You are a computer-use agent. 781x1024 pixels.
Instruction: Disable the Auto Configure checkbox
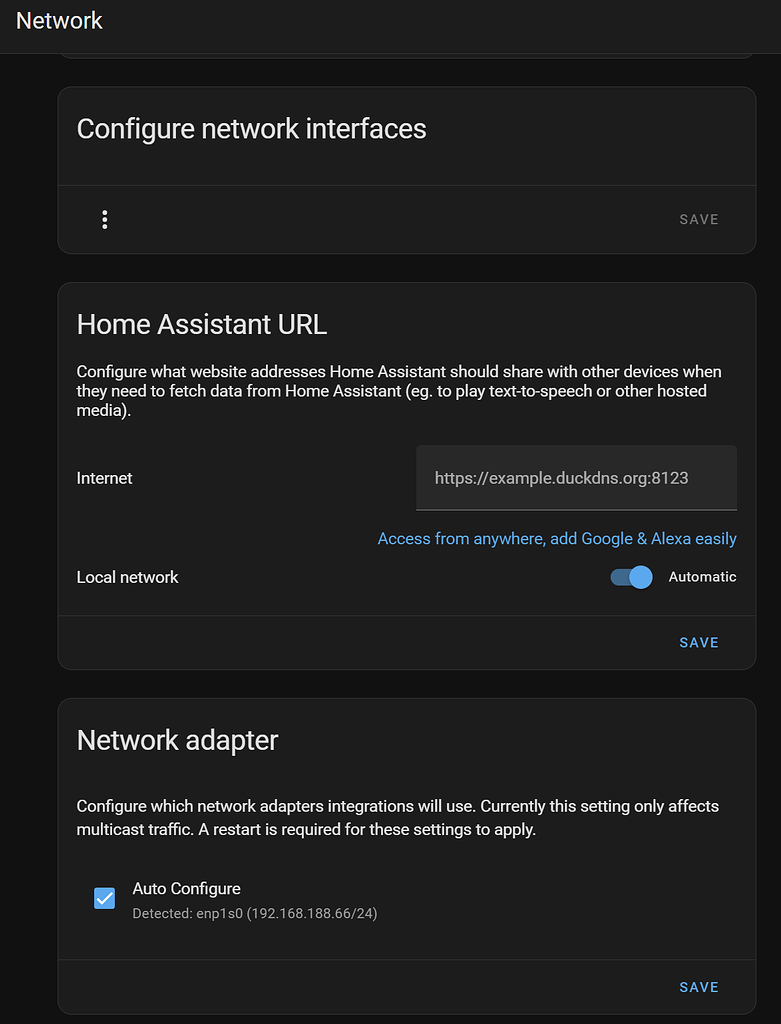tap(104, 898)
